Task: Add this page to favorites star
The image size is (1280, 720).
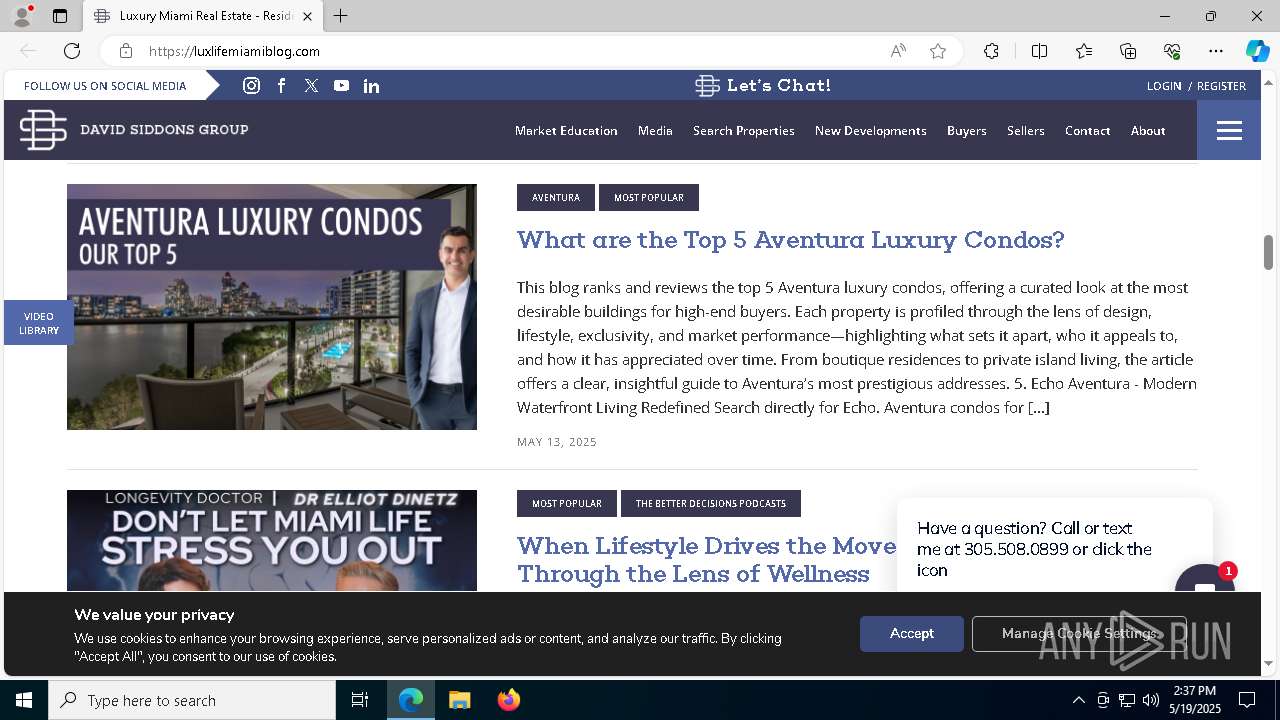Action: coord(938,51)
